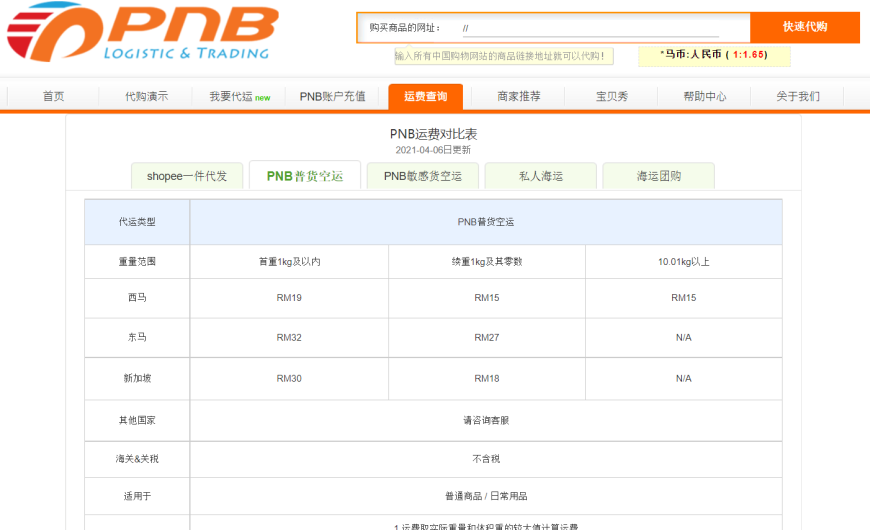Open the 宝贝秀 navigation item

click(x=611, y=97)
